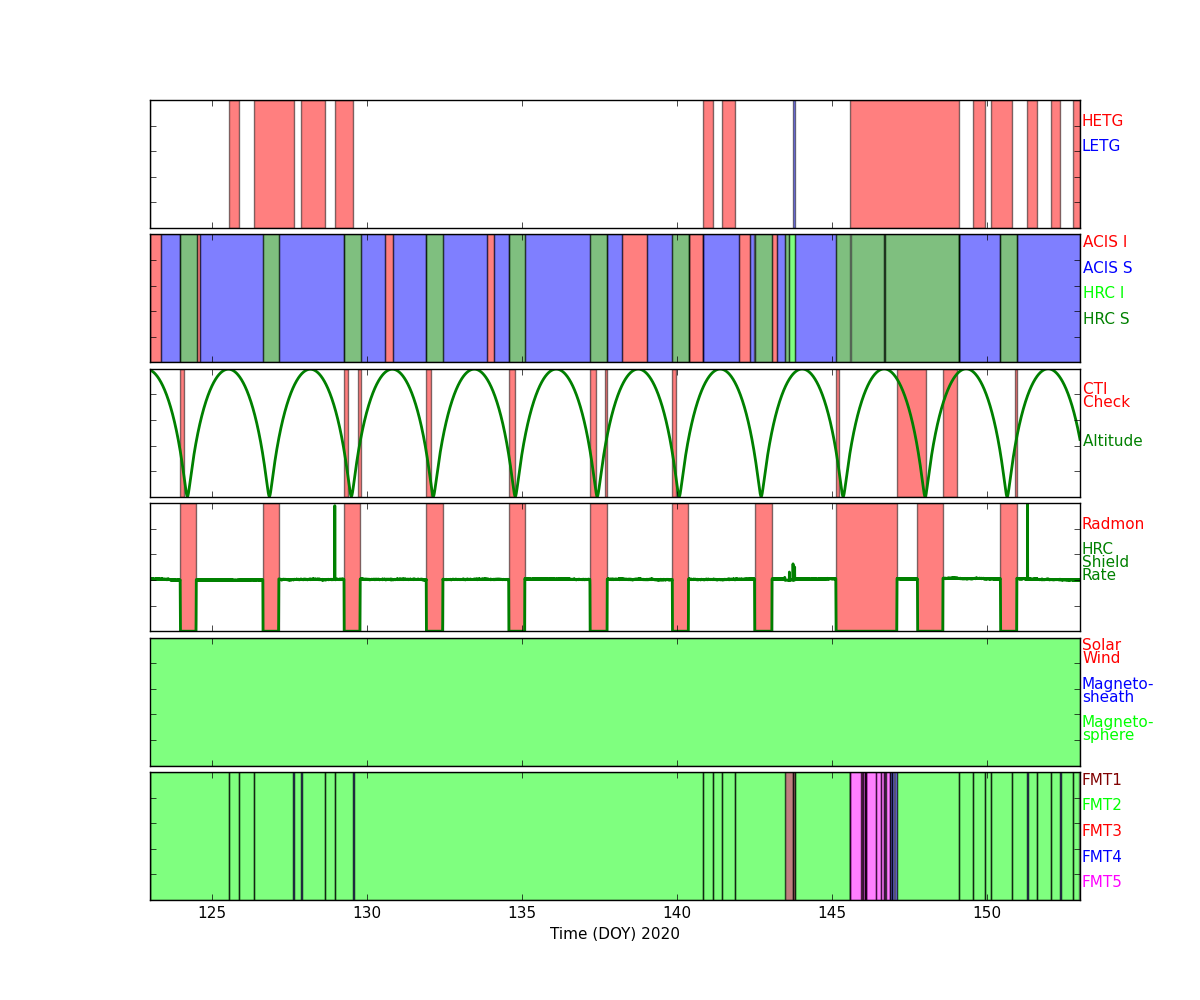
Task: Select the ACIS I legend label
Action: pyautogui.click(x=1104, y=242)
